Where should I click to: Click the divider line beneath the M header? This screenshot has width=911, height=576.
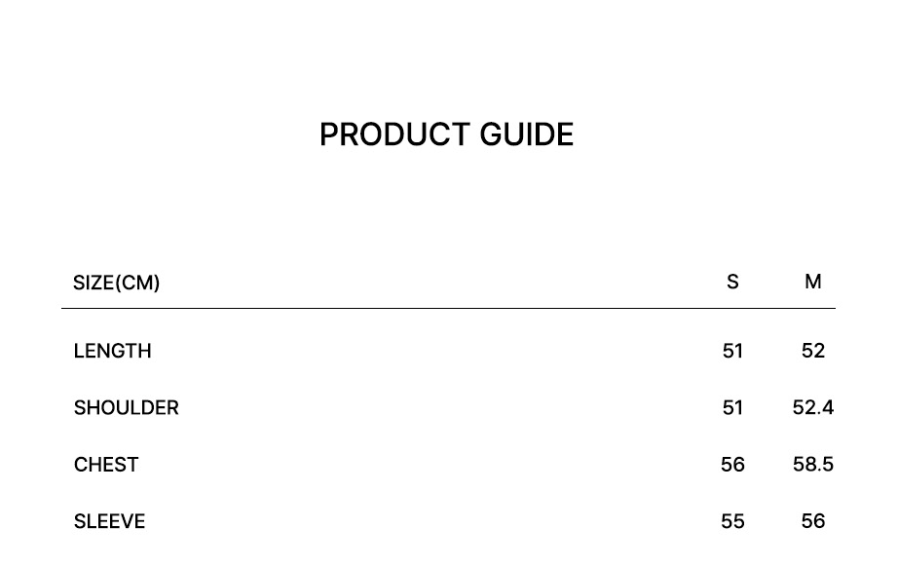tap(813, 309)
